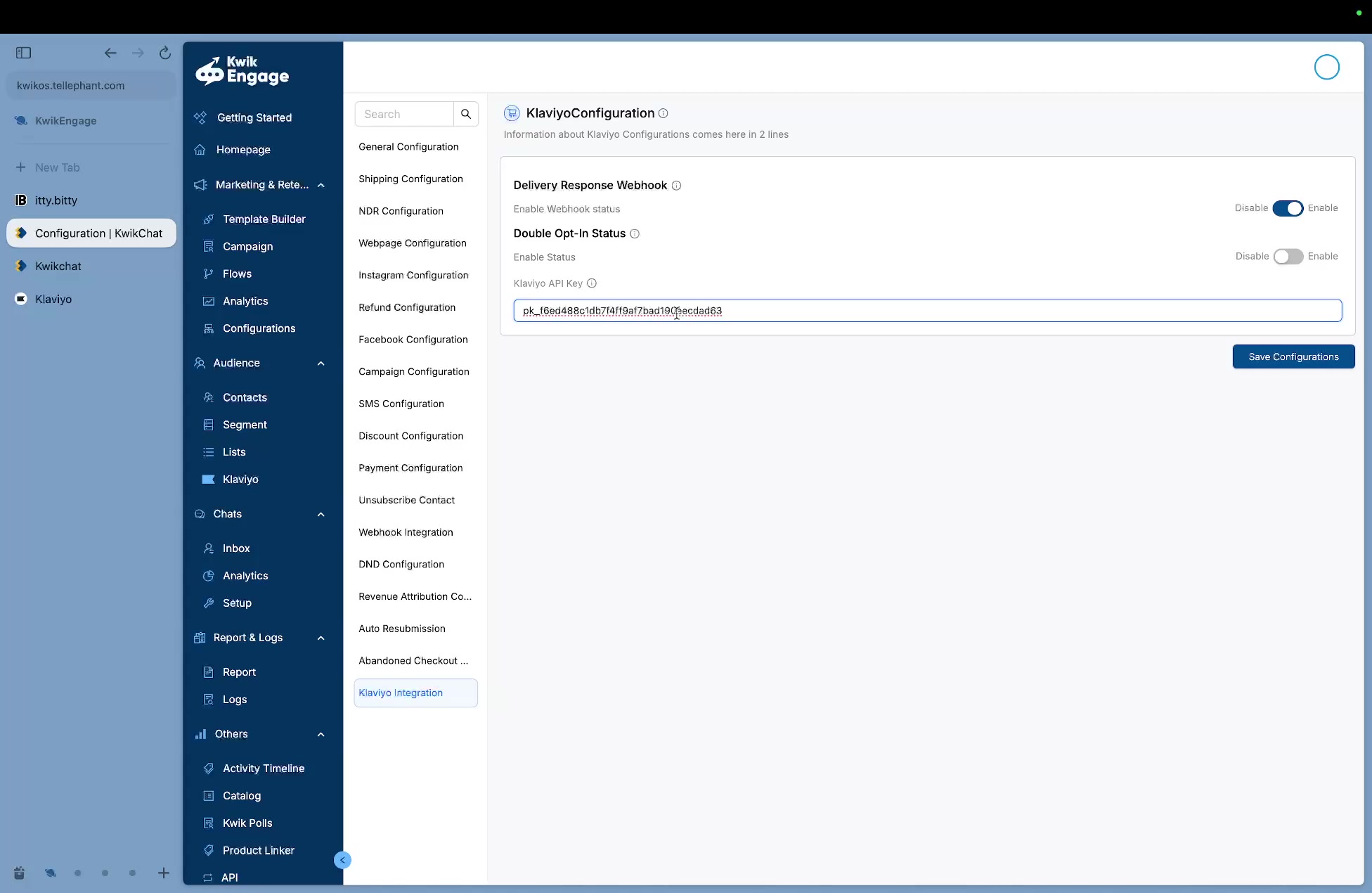Toggle the browser sidebar panel icon
Viewport: 1372px width, 893px height.
pos(23,53)
